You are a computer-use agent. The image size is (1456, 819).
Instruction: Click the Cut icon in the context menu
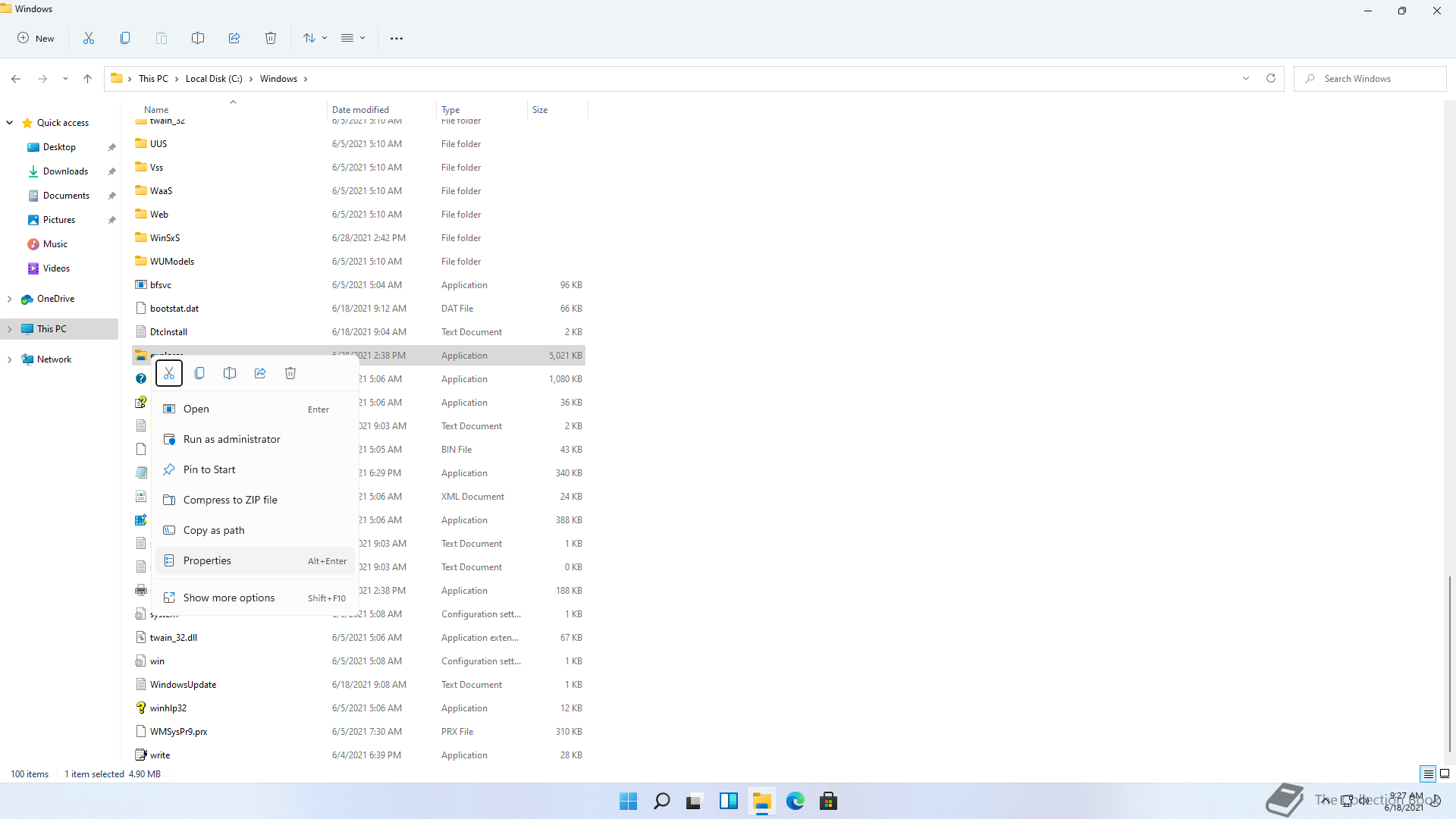tap(169, 373)
